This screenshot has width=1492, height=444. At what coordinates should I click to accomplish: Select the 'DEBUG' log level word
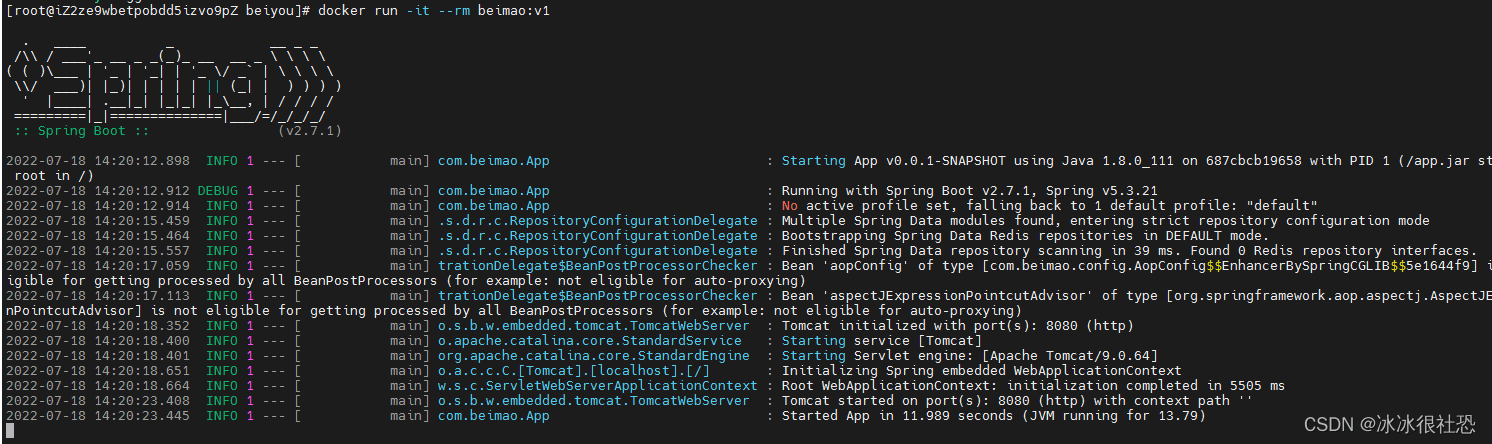click(218, 191)
